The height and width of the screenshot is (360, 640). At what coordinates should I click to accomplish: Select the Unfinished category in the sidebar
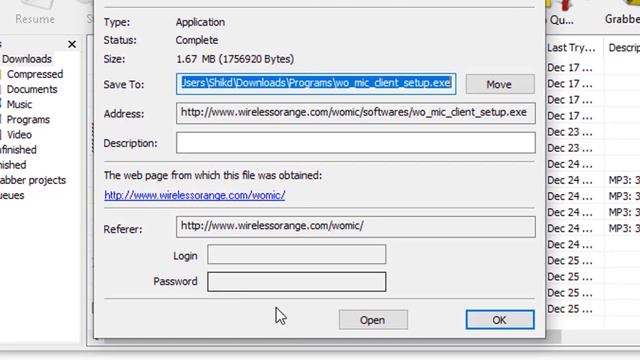[x=18, y=150]
